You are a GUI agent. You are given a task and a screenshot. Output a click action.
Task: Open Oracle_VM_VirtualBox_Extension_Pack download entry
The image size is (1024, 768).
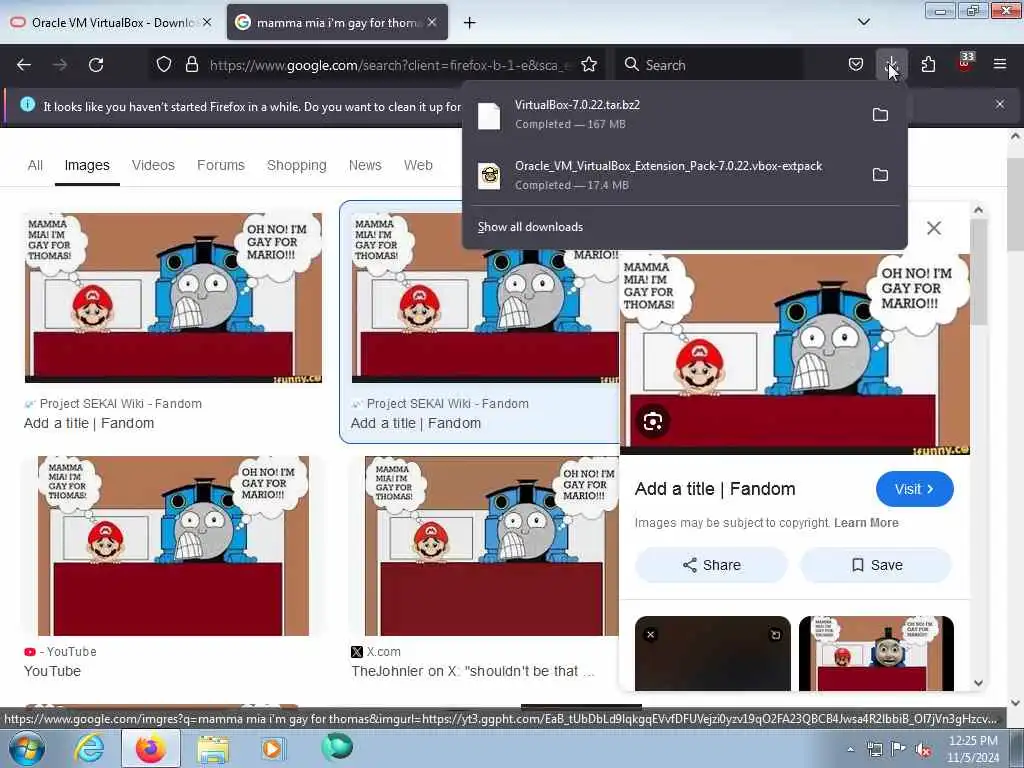pos(666,175)
